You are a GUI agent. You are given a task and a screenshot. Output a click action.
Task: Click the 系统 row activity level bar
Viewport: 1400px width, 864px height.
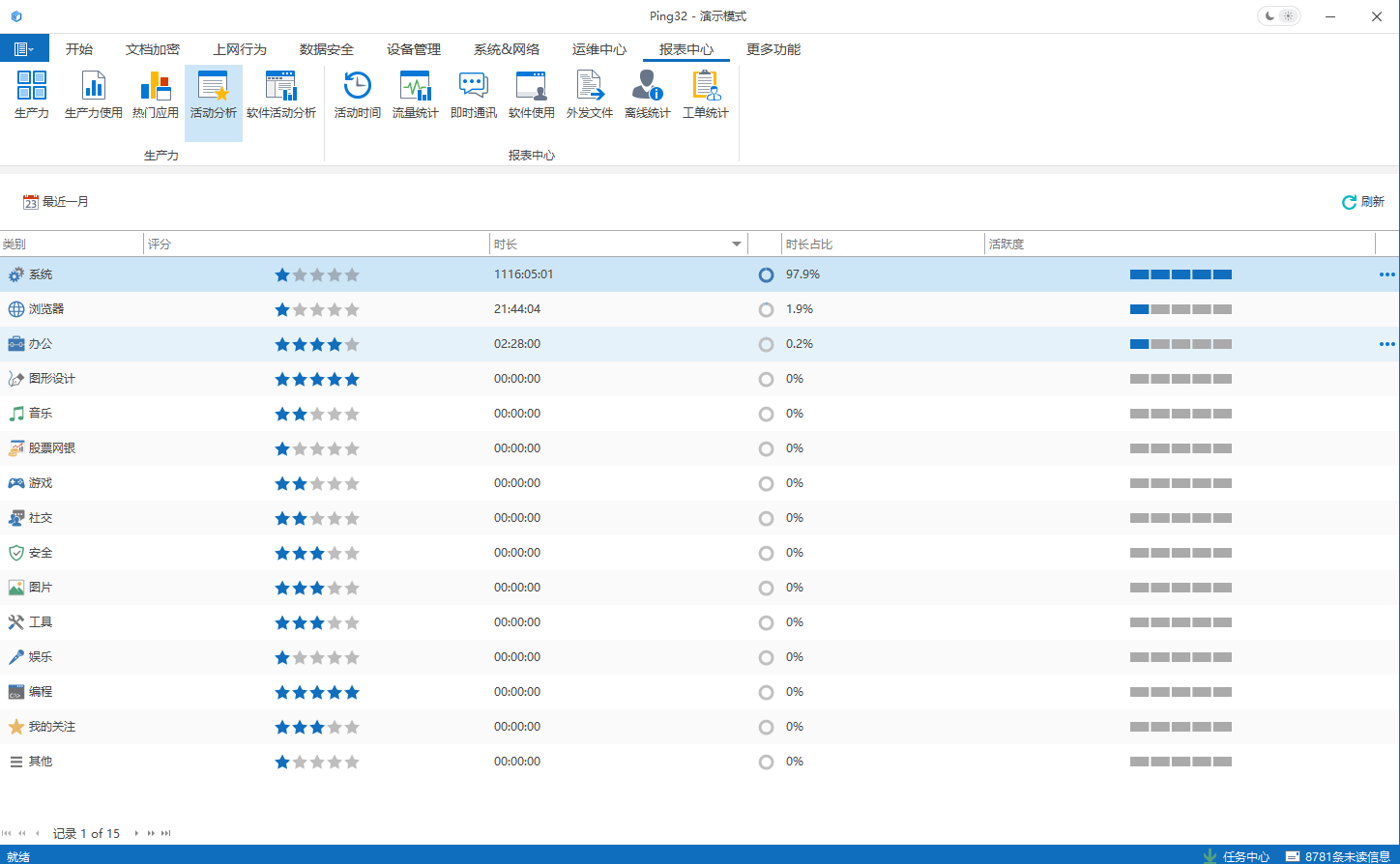[1181, 274]
